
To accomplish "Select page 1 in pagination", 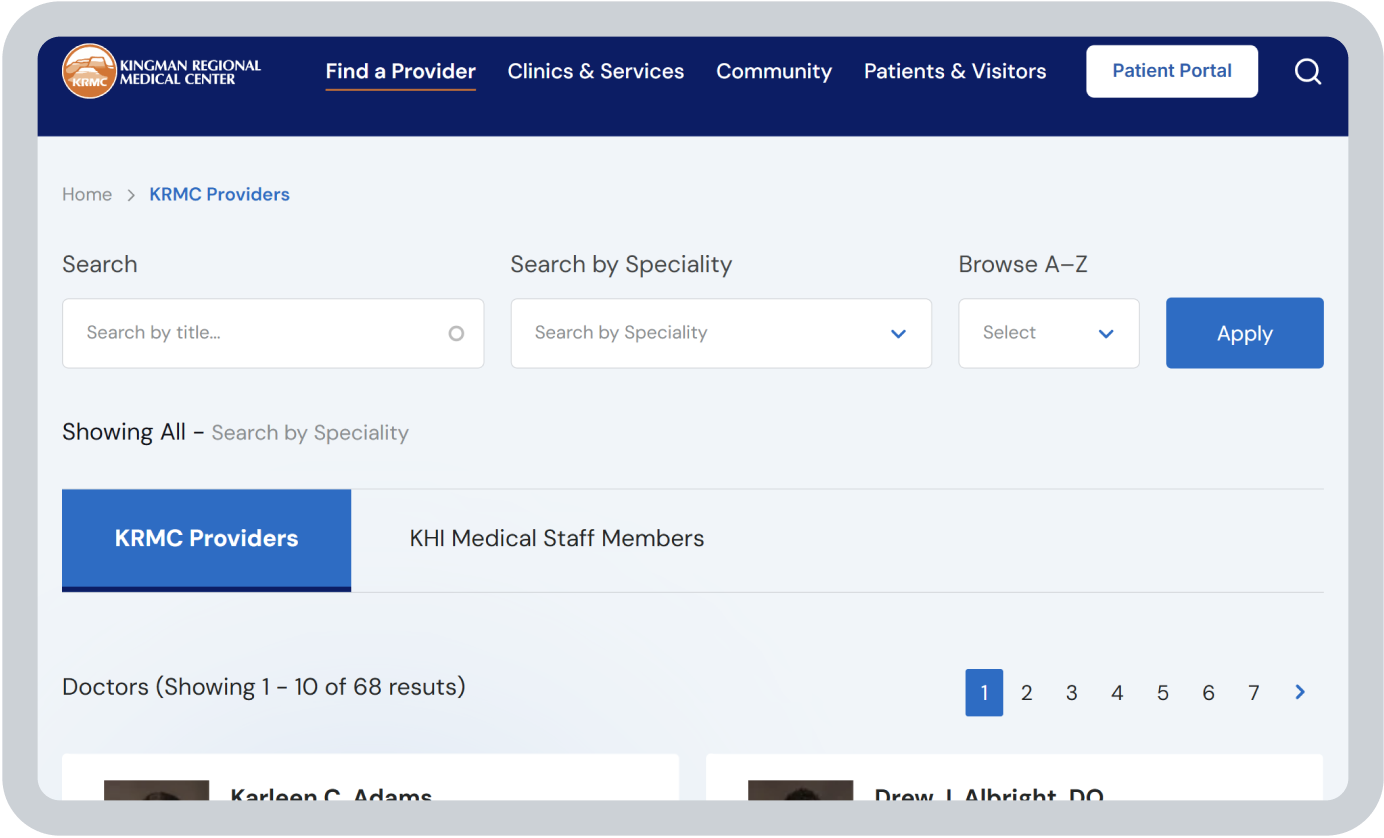I will click(x=984, y=692).
